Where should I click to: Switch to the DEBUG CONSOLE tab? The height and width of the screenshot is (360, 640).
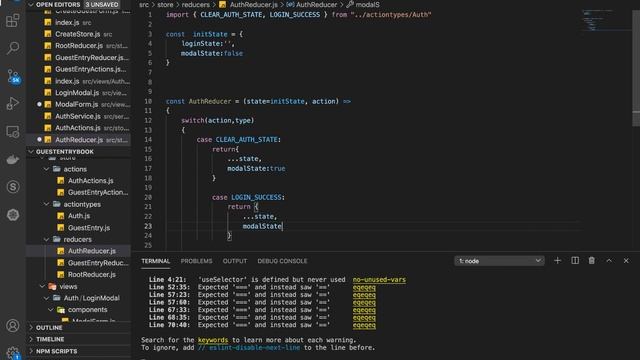point(282,261)
